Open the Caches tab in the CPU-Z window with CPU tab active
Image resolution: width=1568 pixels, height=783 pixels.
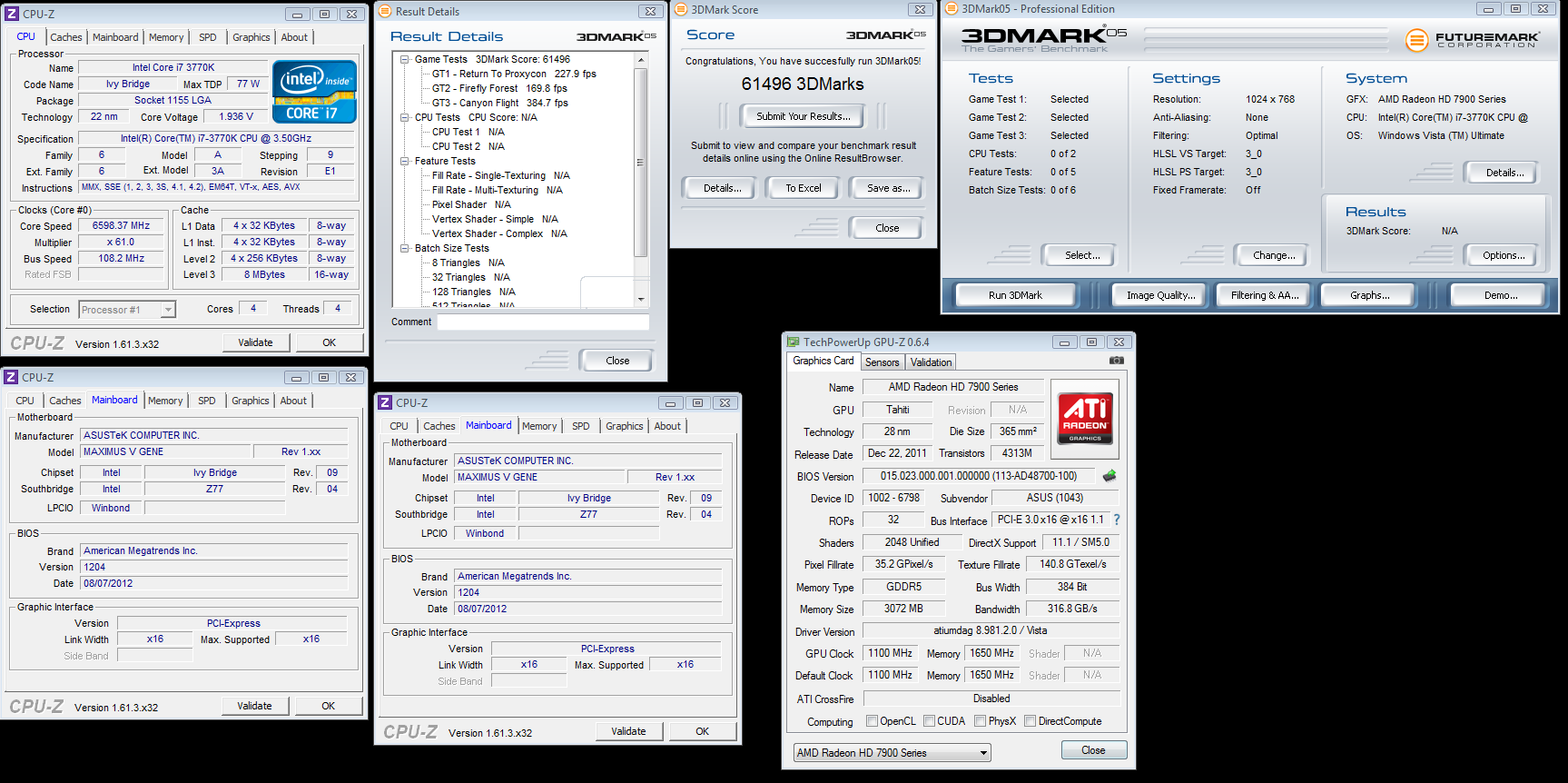[66, 37]
